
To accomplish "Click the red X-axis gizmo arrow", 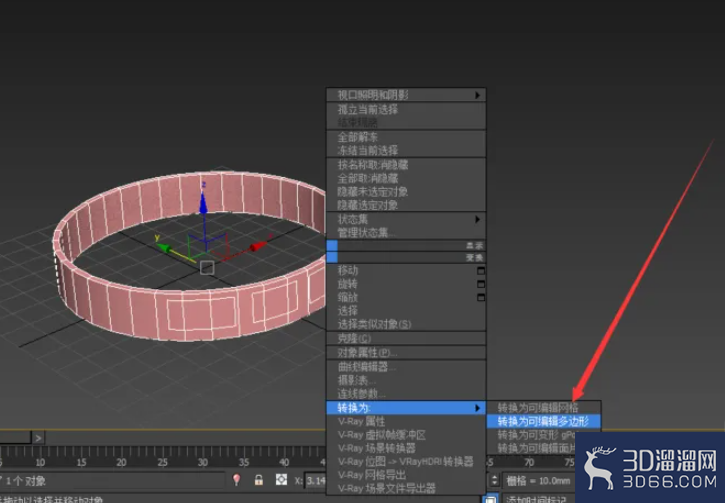I will click(258, 246).
